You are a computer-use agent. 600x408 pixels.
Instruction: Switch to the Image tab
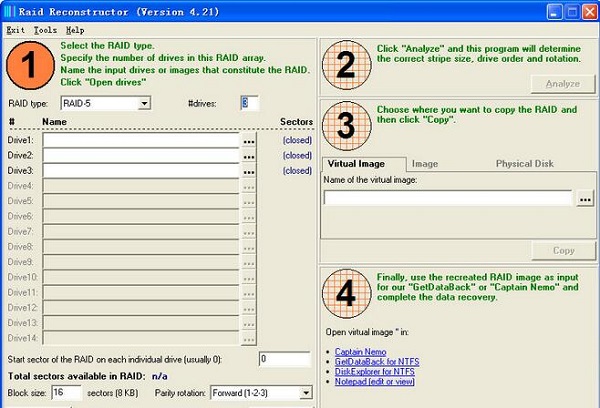coord(425,164)
